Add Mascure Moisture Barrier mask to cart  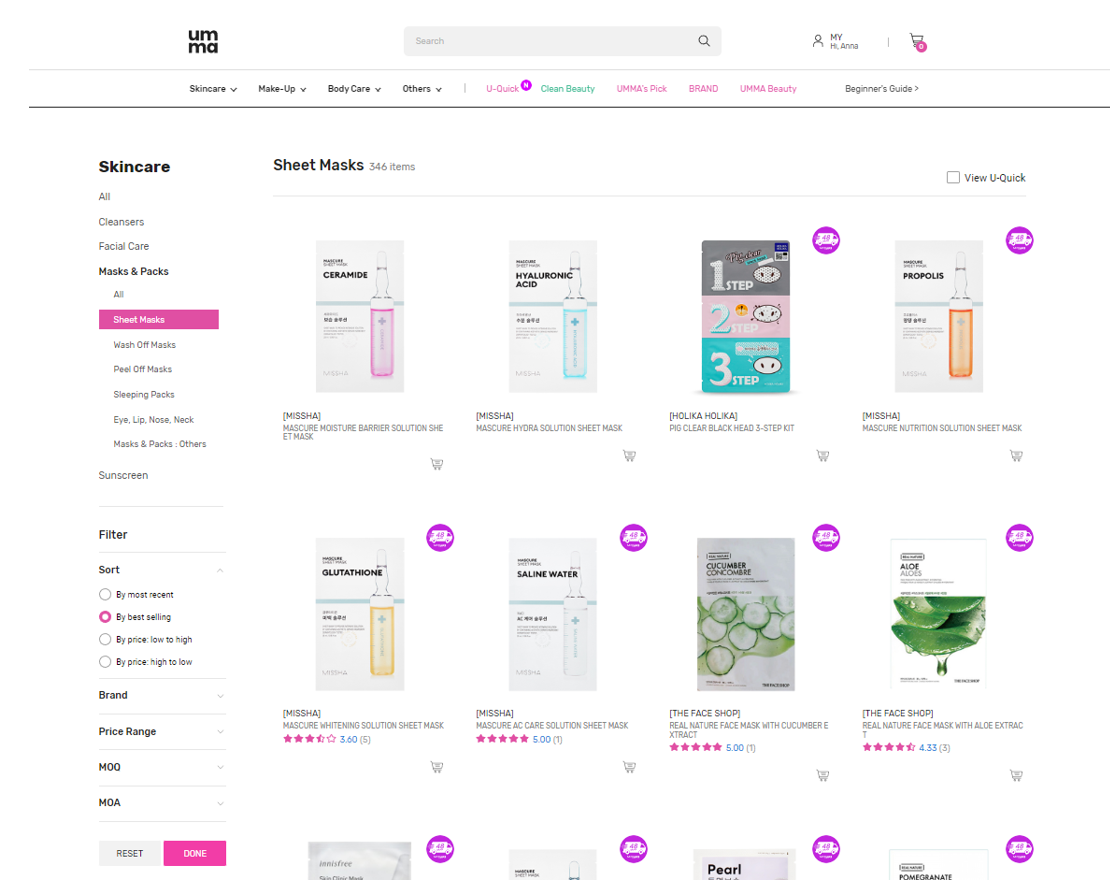437,464
